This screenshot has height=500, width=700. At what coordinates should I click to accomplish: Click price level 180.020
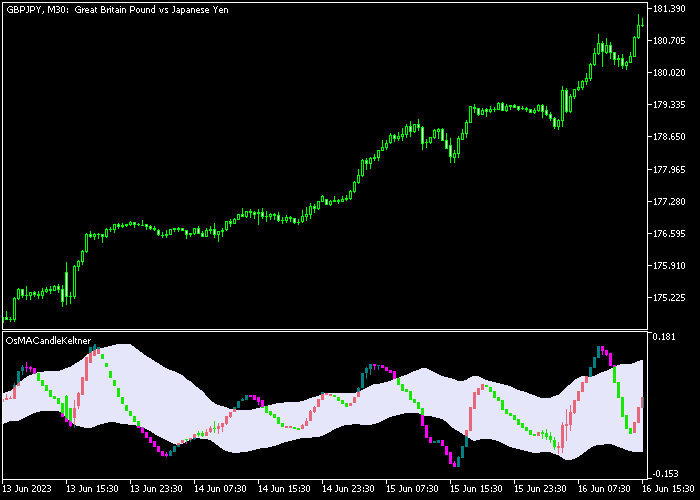[x=669, y=72]
